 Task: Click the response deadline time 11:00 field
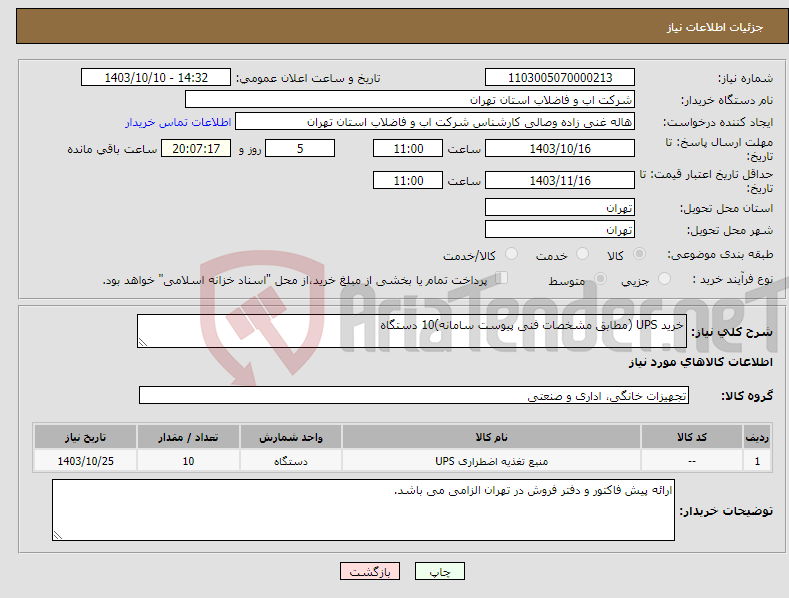click(408, 148)
